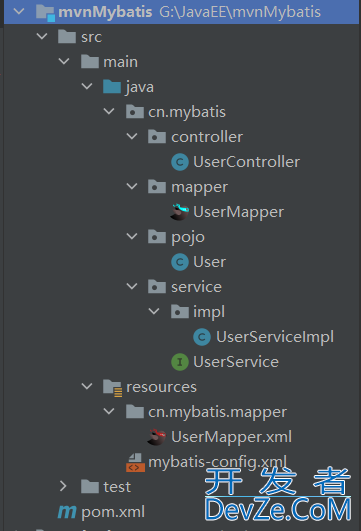
Task: Click the test folder icon
Action: (x=90, y=487)
